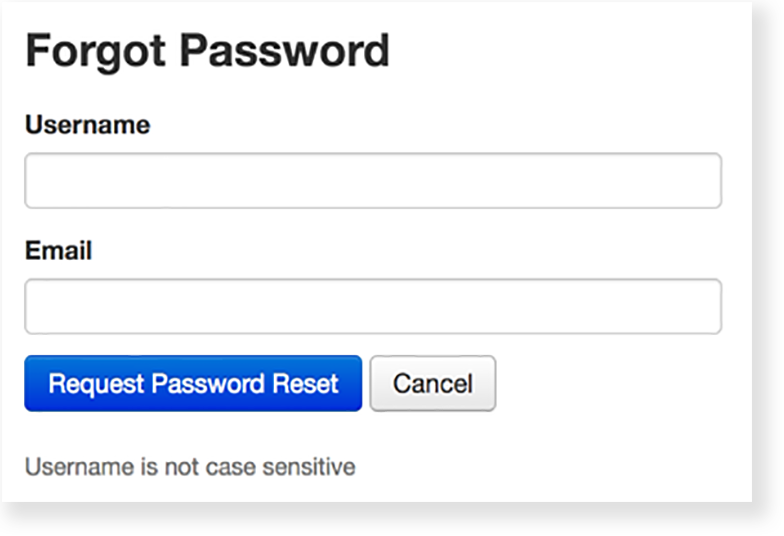Image resolution: width=784 pixels, height=536 pixels.
Task: Click the Forgot Password heading
Action: click(207, 51)
